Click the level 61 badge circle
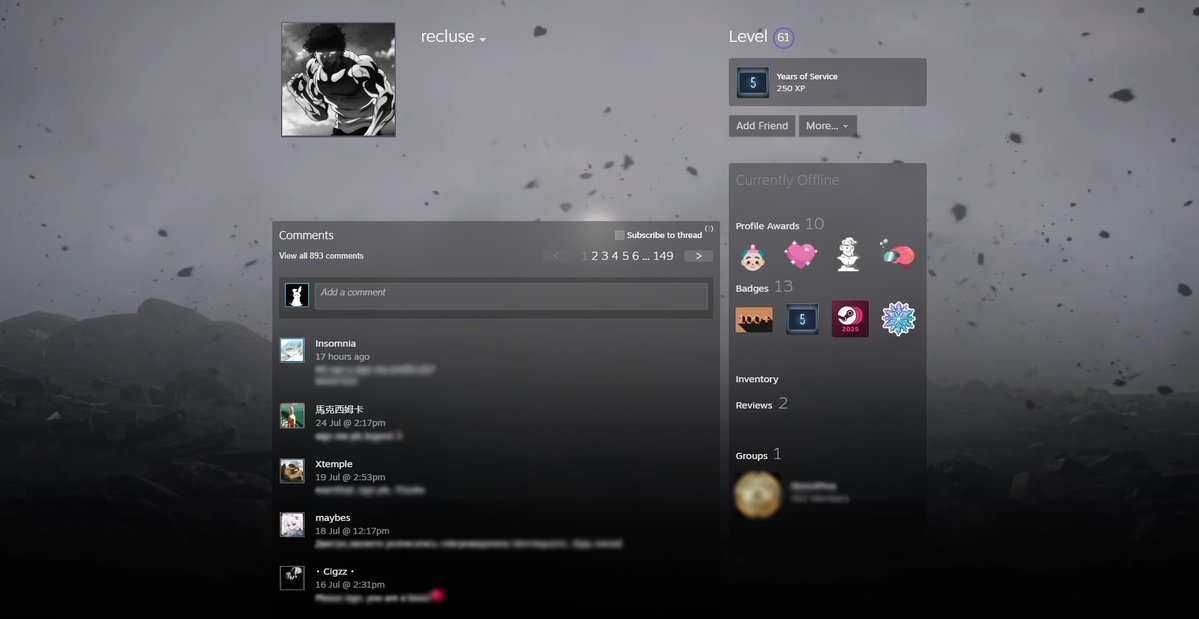The height and width of the screenshot is (619, 1199). click(783, 37)
